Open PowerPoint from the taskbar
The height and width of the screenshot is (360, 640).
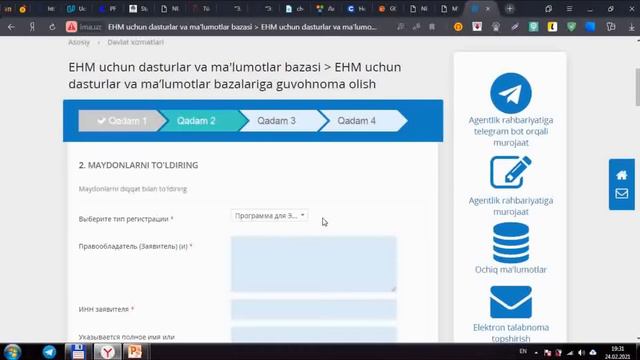[135, 351]
